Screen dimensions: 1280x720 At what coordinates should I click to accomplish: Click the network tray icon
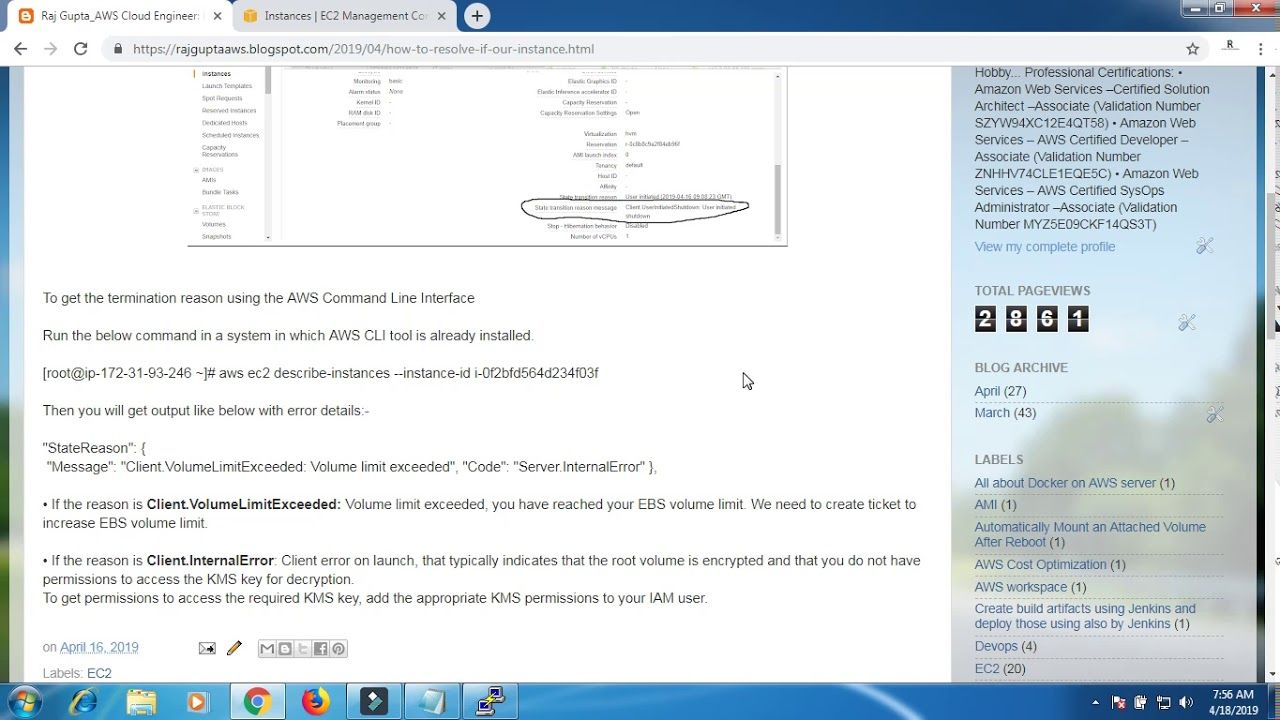click(1163, 702)
